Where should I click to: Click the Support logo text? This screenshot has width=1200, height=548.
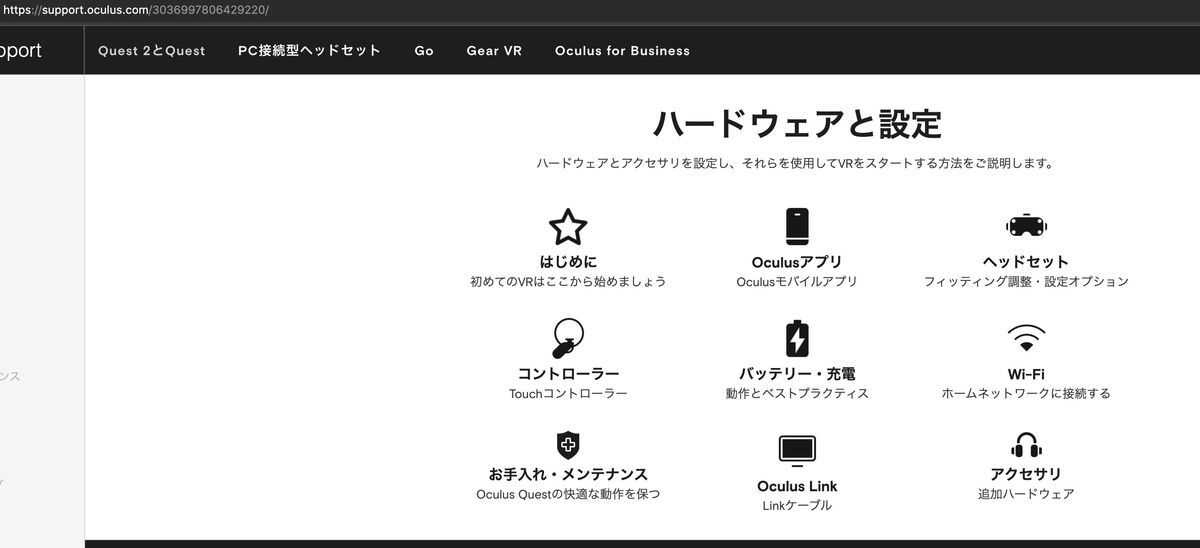click(20, 50)
